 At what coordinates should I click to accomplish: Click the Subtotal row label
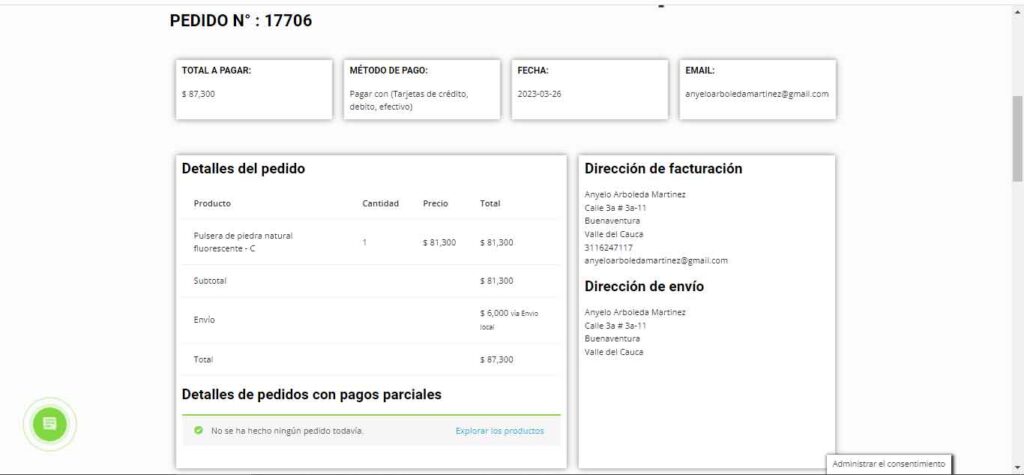210,281
